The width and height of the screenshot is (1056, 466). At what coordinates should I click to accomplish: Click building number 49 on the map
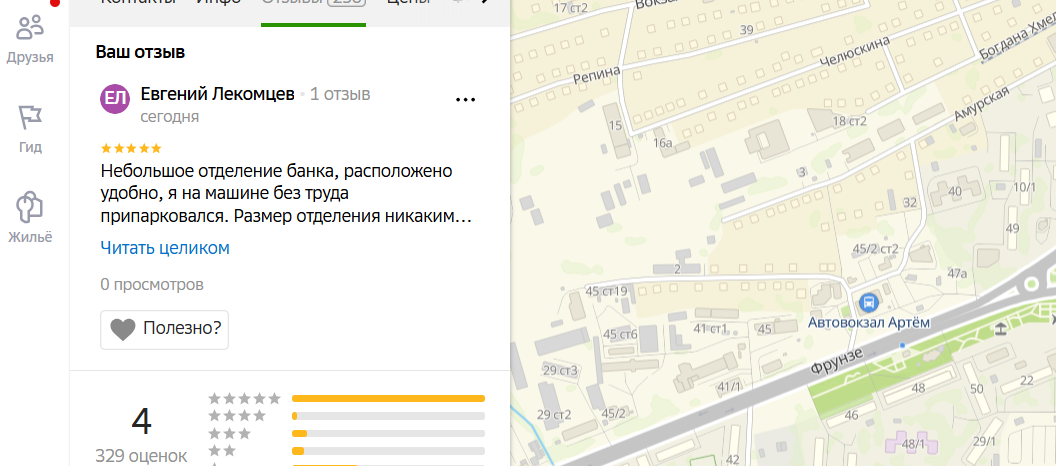coord(1013,228)
